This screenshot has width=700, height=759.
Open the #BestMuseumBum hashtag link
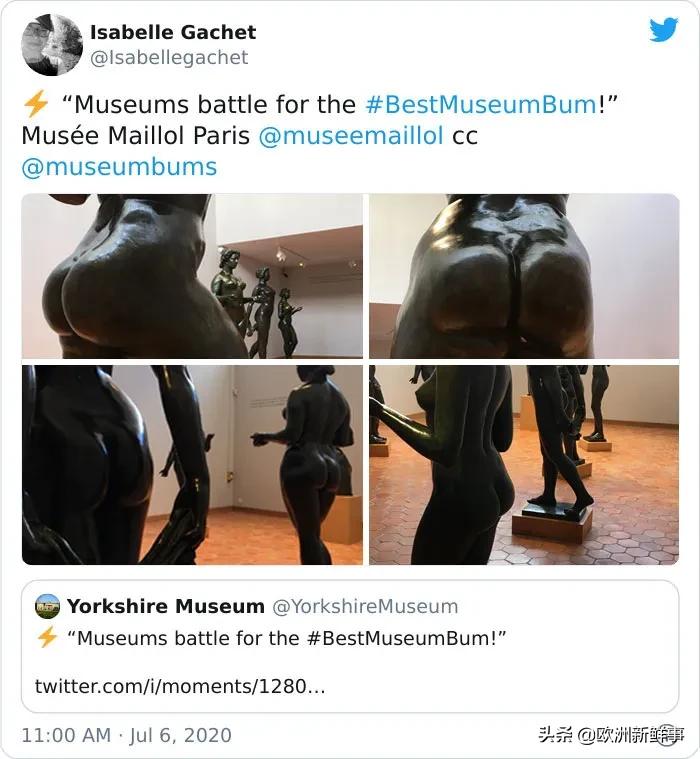point(481,105)
